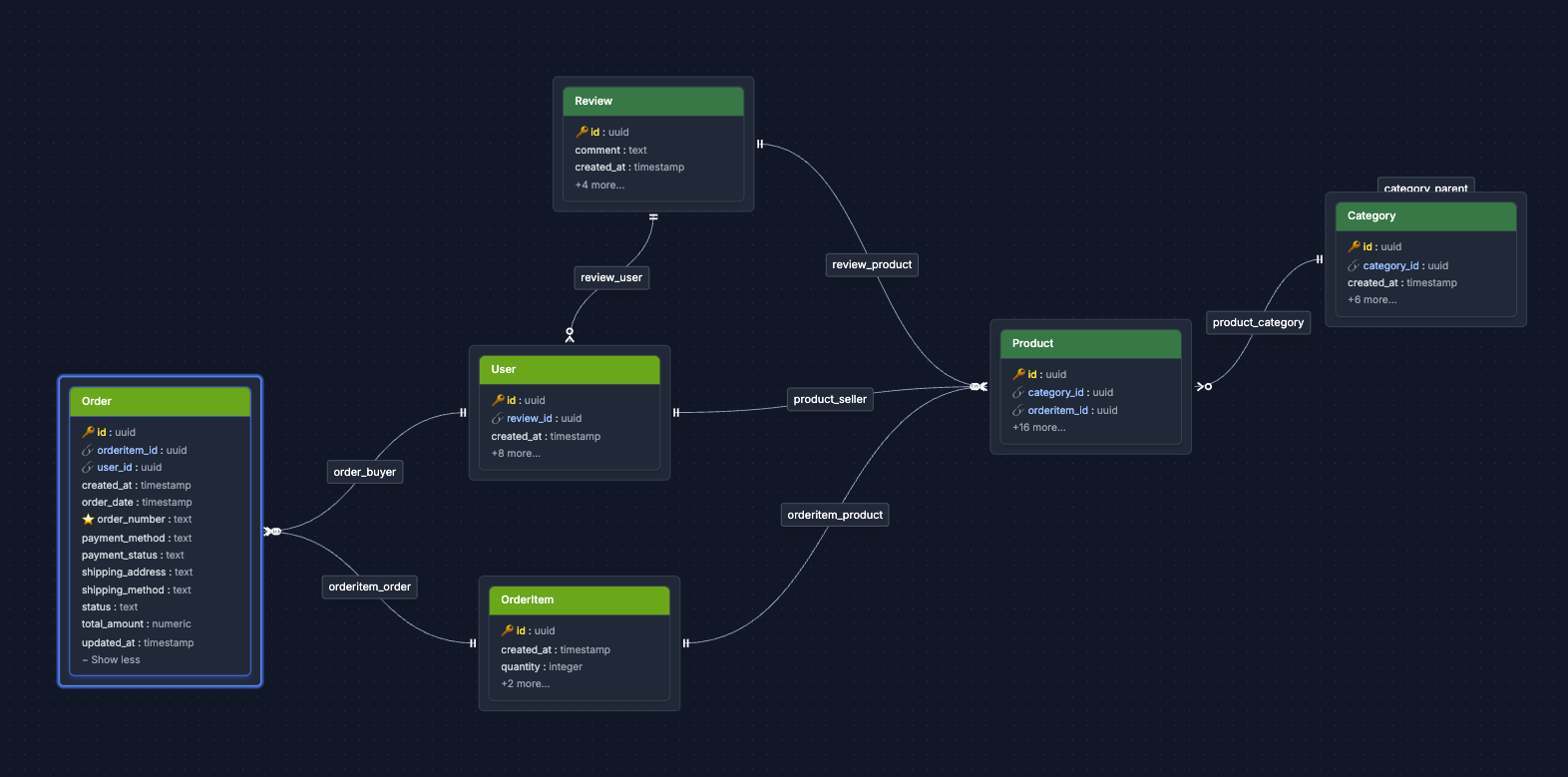The width and height of the screenshot is (1568, 777).
Task: Click the primary key icon in Product table
Action: point(1018,374)
